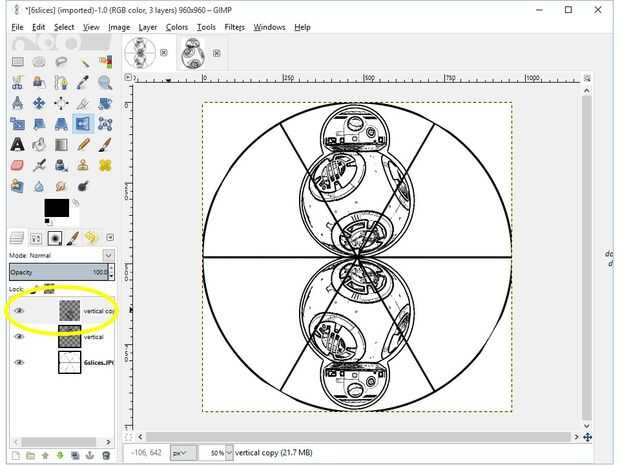Select the Smudge tool
The height and width of the screenshot is (465, 620).
coord(61,186)
